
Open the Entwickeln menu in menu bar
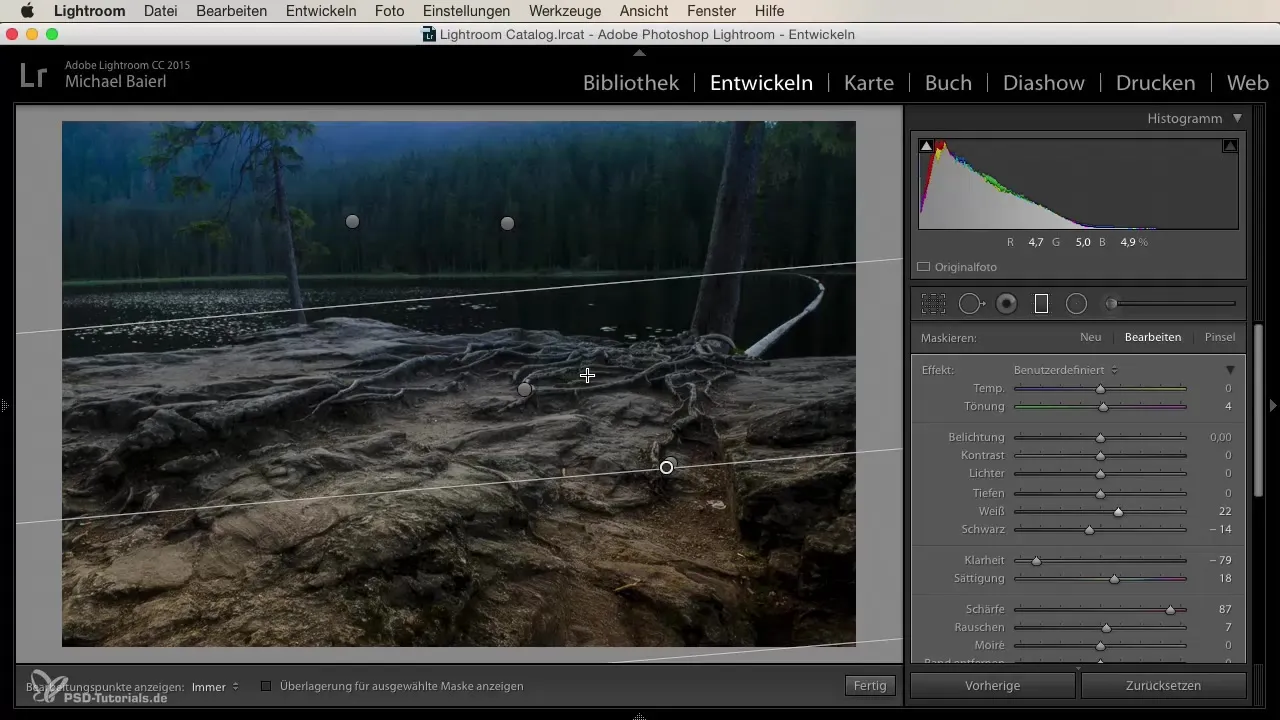(x=321, y=11)
